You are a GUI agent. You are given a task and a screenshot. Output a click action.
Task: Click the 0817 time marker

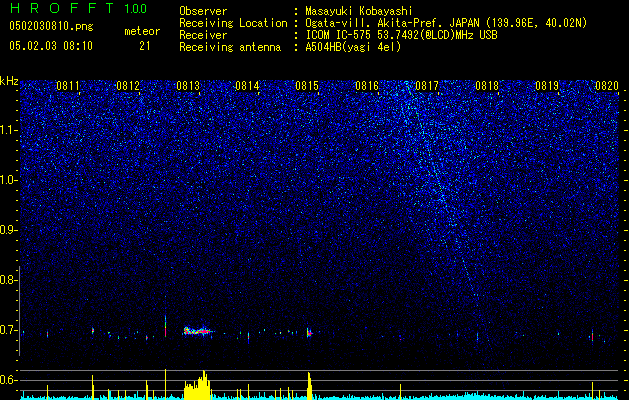[427, 86]
